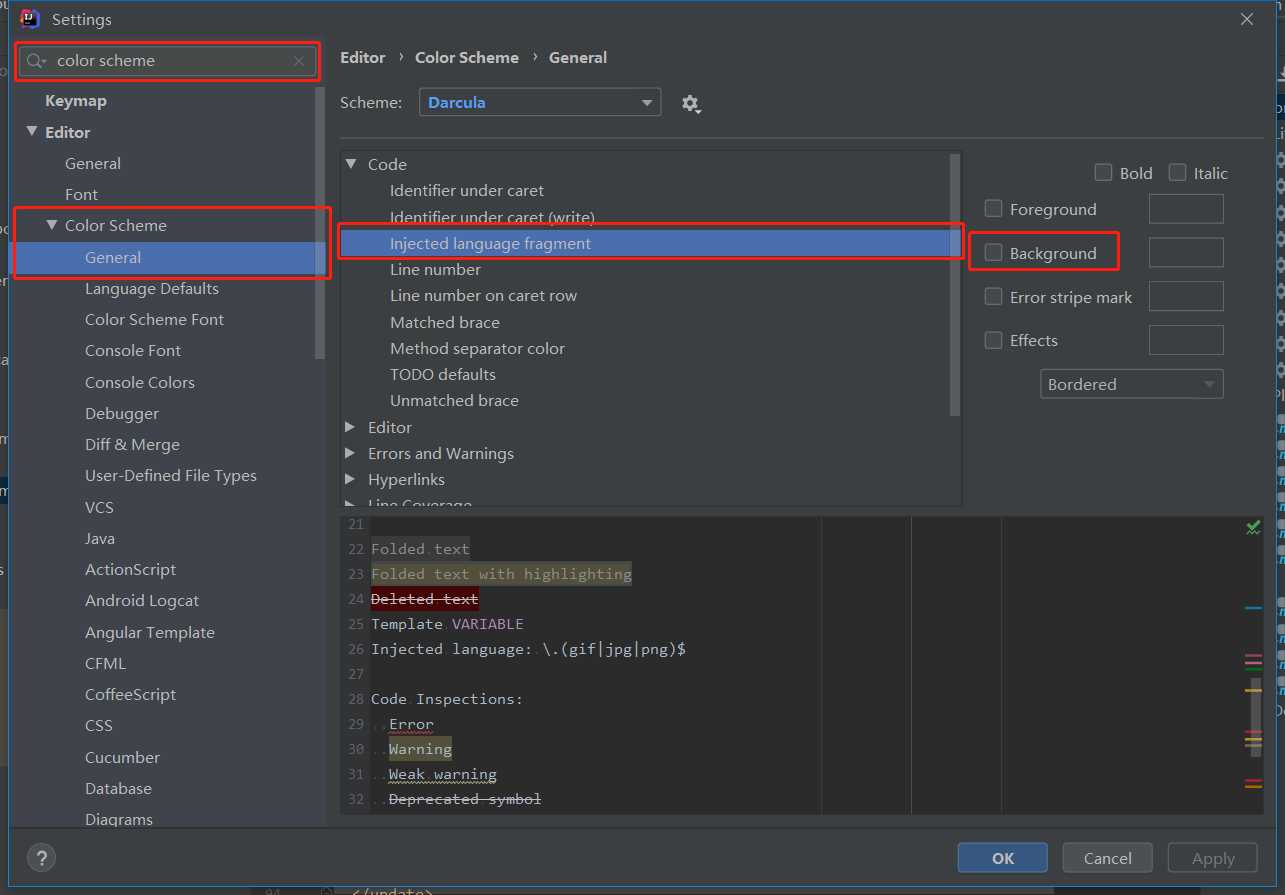This screenshot has width=1285, height=895.
Task: Toggle the Effects checkbox
Action: click(993, 340)
